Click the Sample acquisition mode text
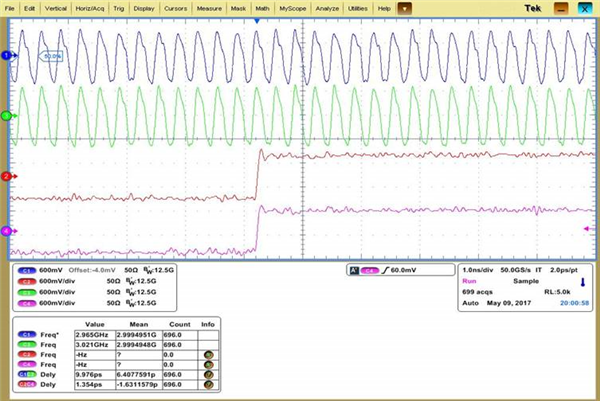 coord(526,281)
